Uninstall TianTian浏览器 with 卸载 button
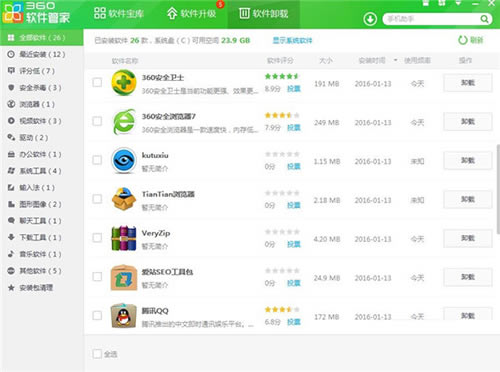The image size is (500, 372). (468, 199)
